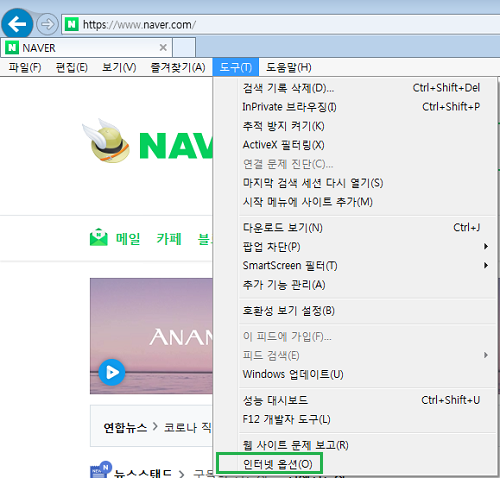The width and height of the screenshot is (500, 478).
Task: Open the 연합뉴스 news link
Action: [x=125, y=427]
